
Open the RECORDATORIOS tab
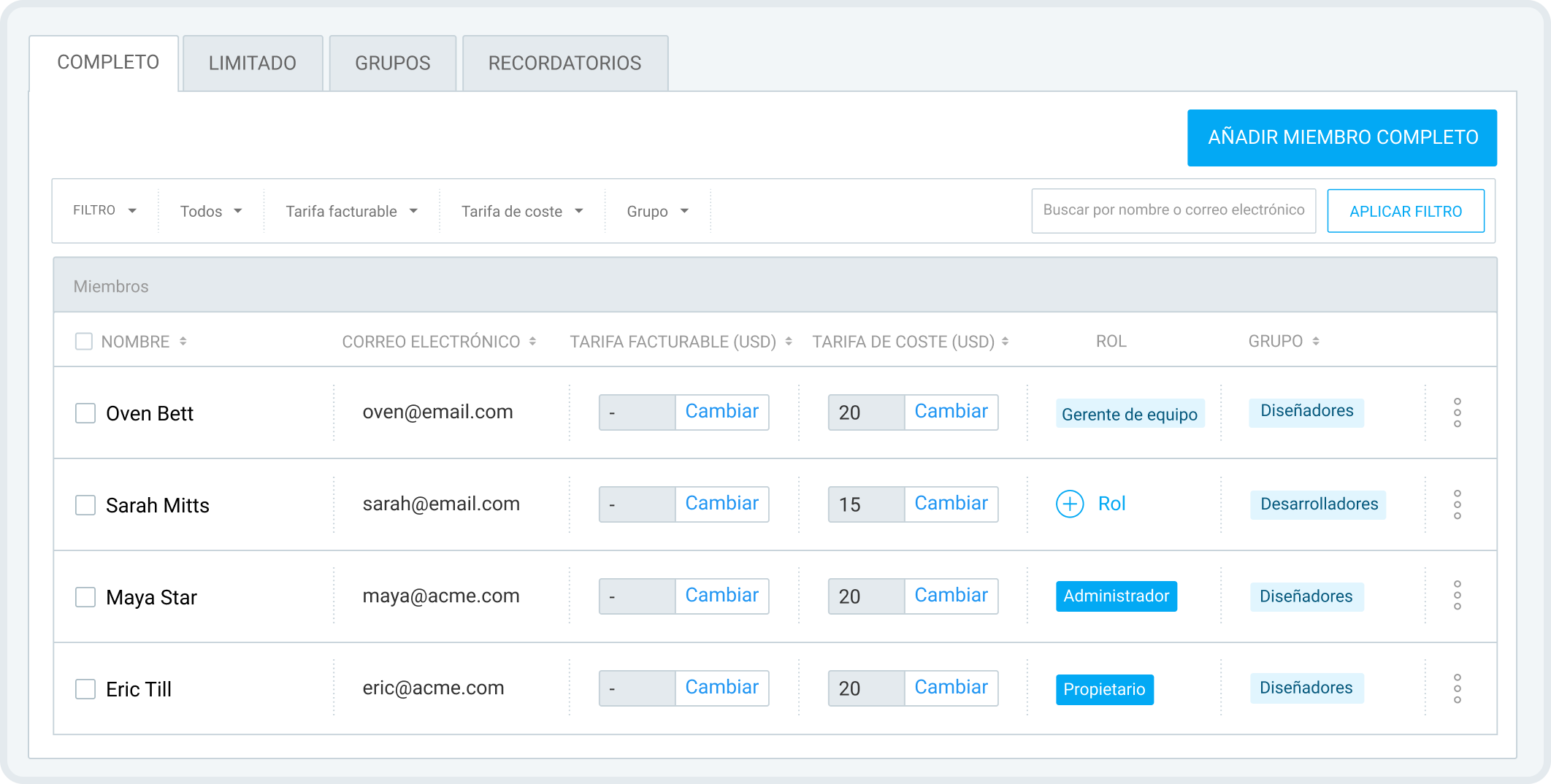click(x=564, y=63)
